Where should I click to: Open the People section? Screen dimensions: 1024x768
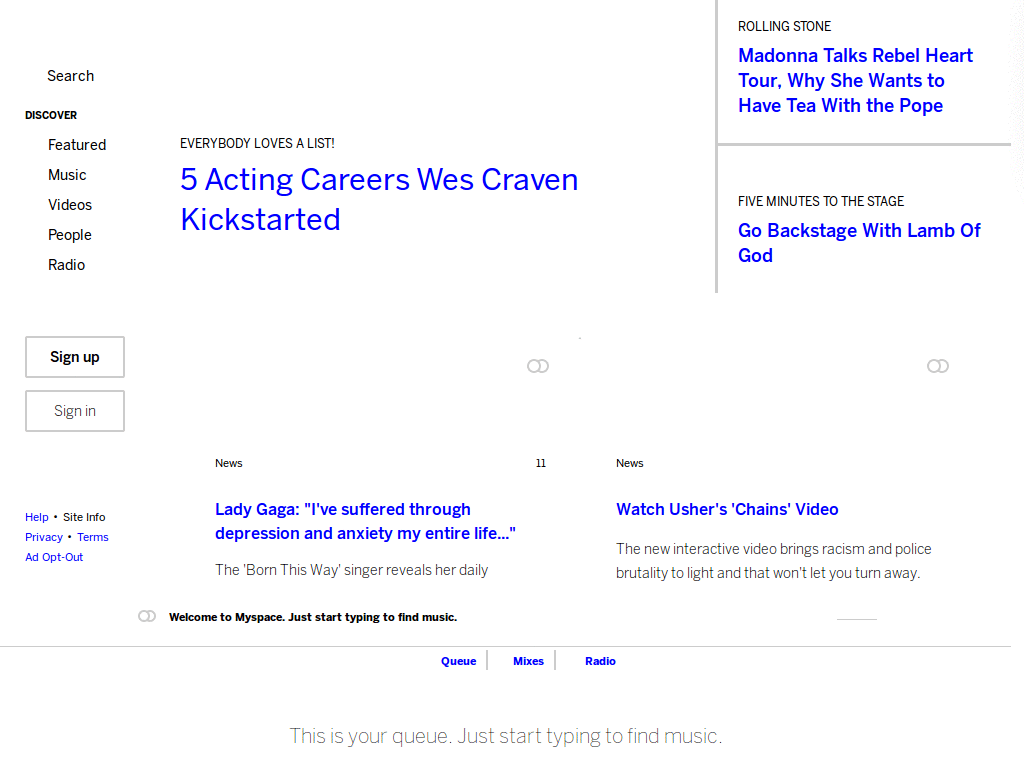[70, 235]
